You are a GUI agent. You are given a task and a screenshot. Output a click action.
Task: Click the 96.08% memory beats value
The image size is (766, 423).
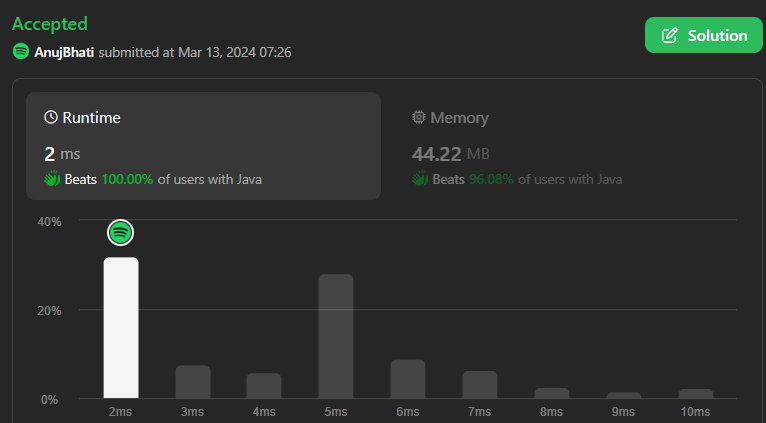pos(491,179)
